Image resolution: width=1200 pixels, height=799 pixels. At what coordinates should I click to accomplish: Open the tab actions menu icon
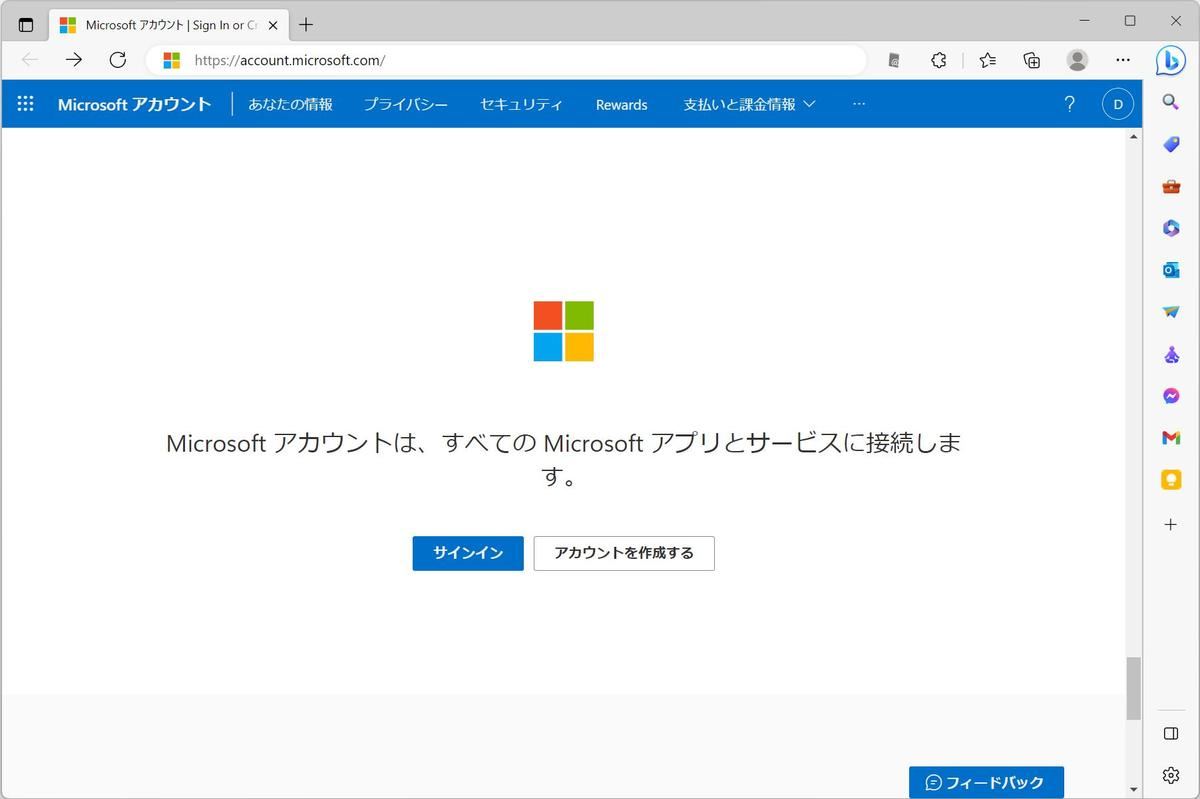point(26,25)
